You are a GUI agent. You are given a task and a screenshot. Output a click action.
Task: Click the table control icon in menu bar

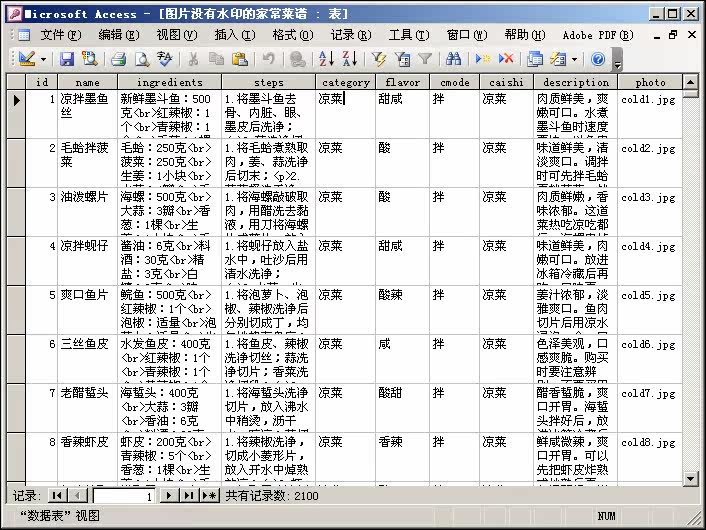23,35
